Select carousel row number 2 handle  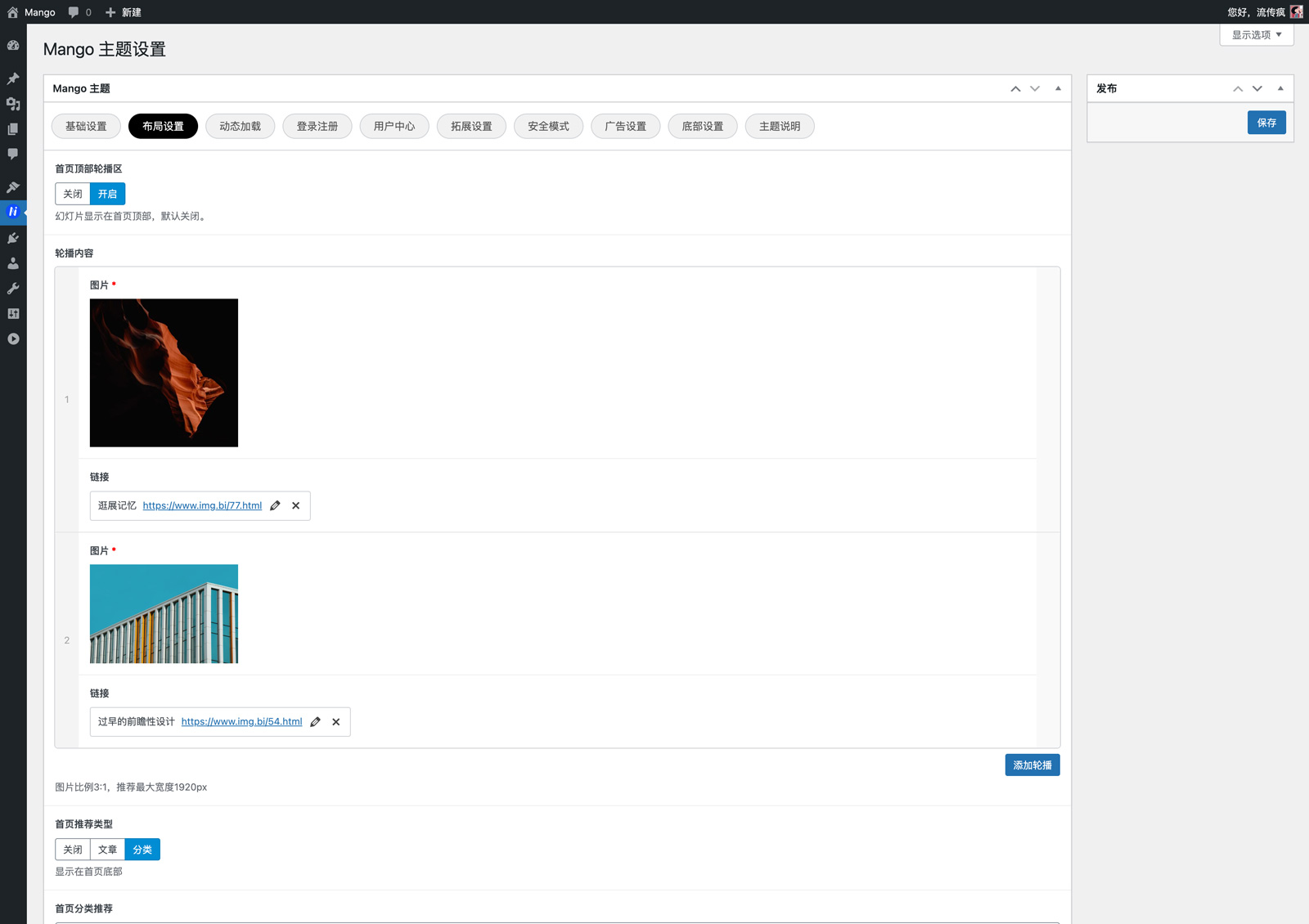pyautogui.click(x=67, y=640)
